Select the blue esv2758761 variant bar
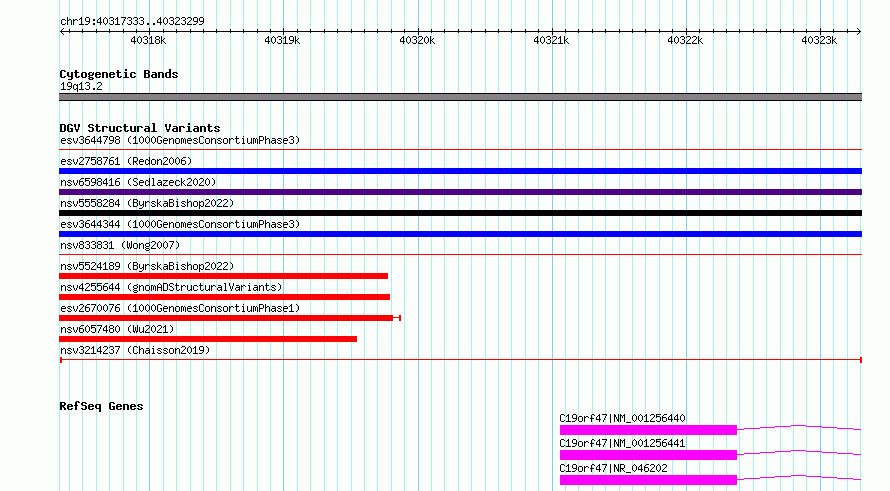Viewport: 890px width, 491px height. point(460,171)
